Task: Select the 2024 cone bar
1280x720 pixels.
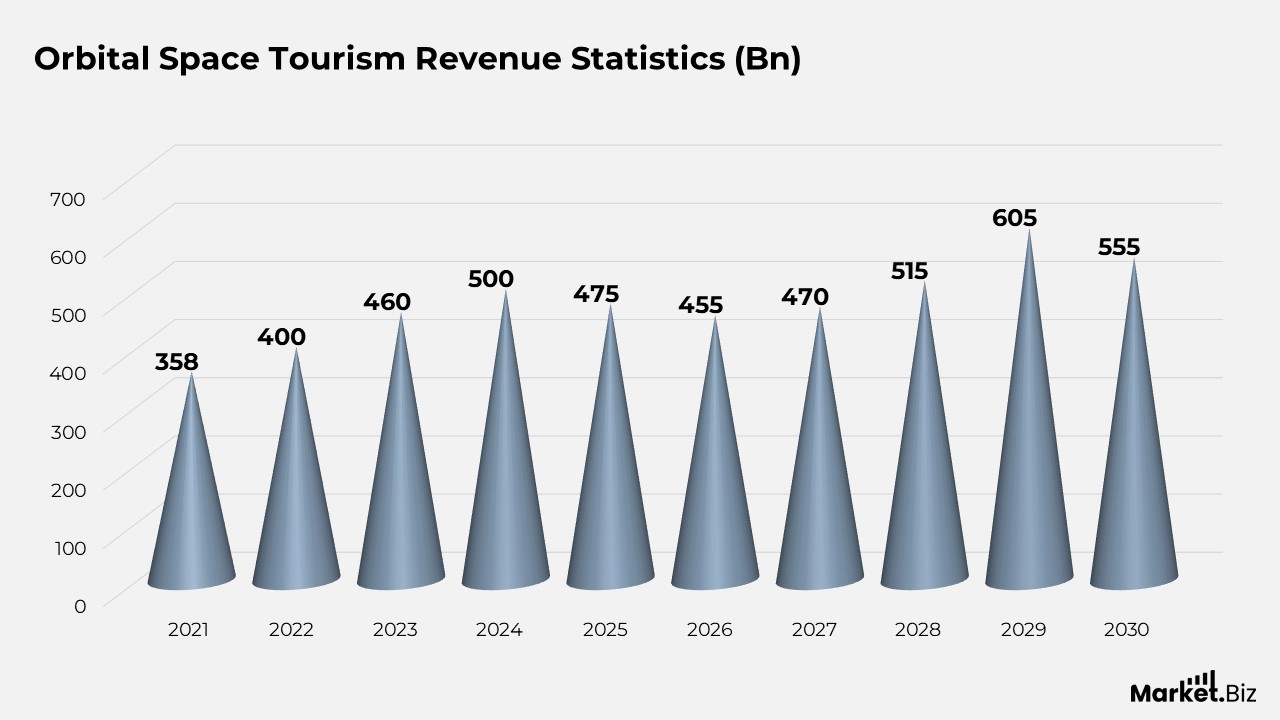Action: [x=505, y=439]
